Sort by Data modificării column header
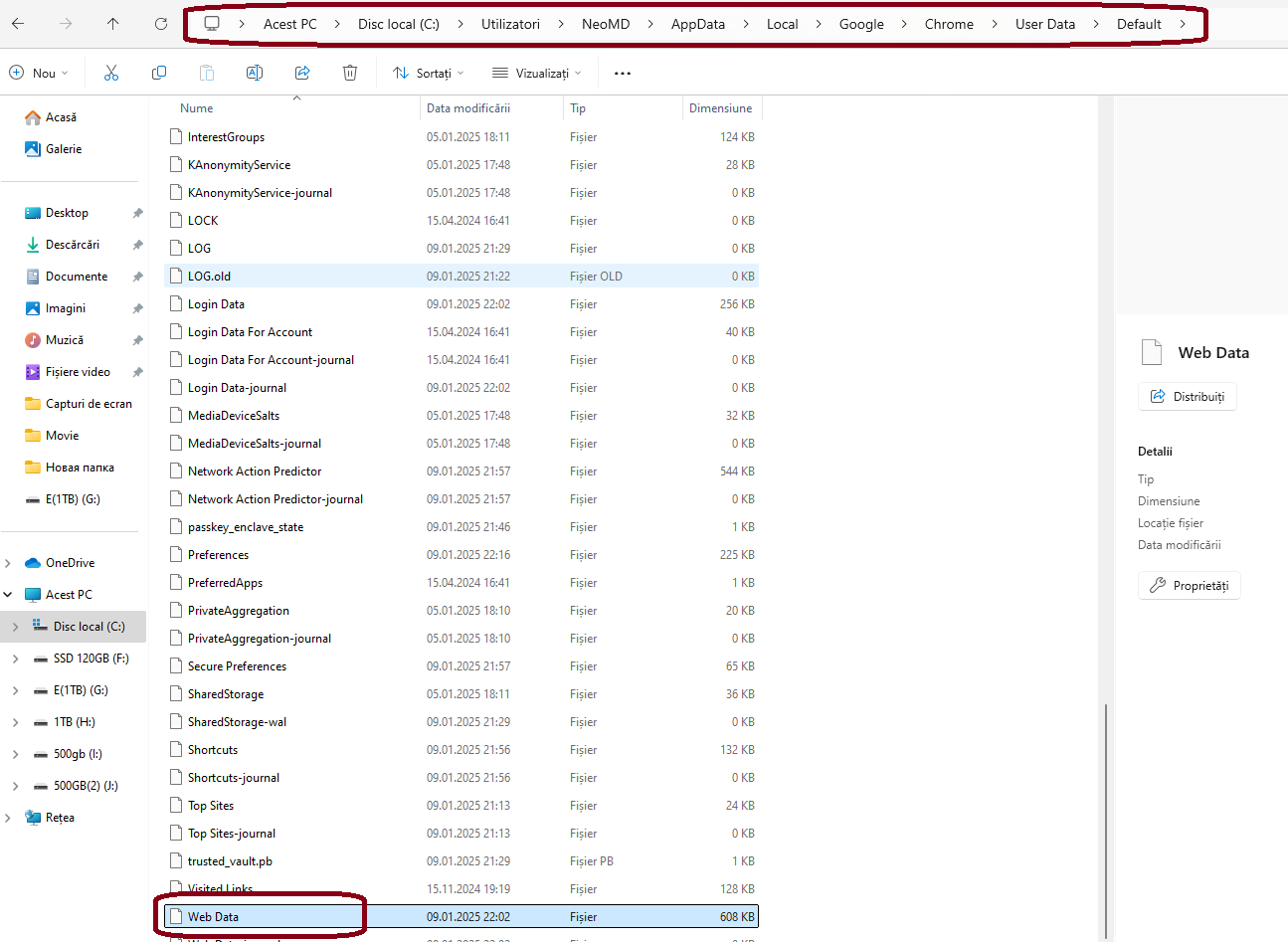 (x=468, y=108)
